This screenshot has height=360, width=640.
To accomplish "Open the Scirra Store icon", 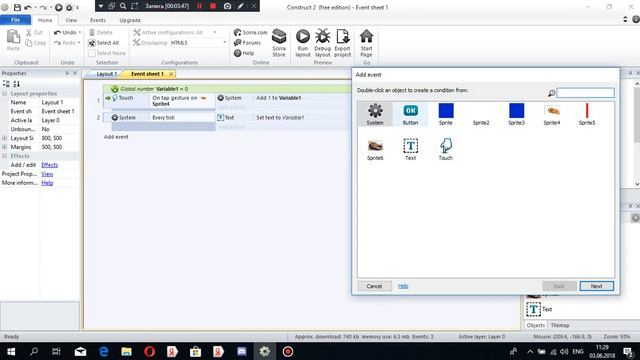I will [x=279, y=42].
